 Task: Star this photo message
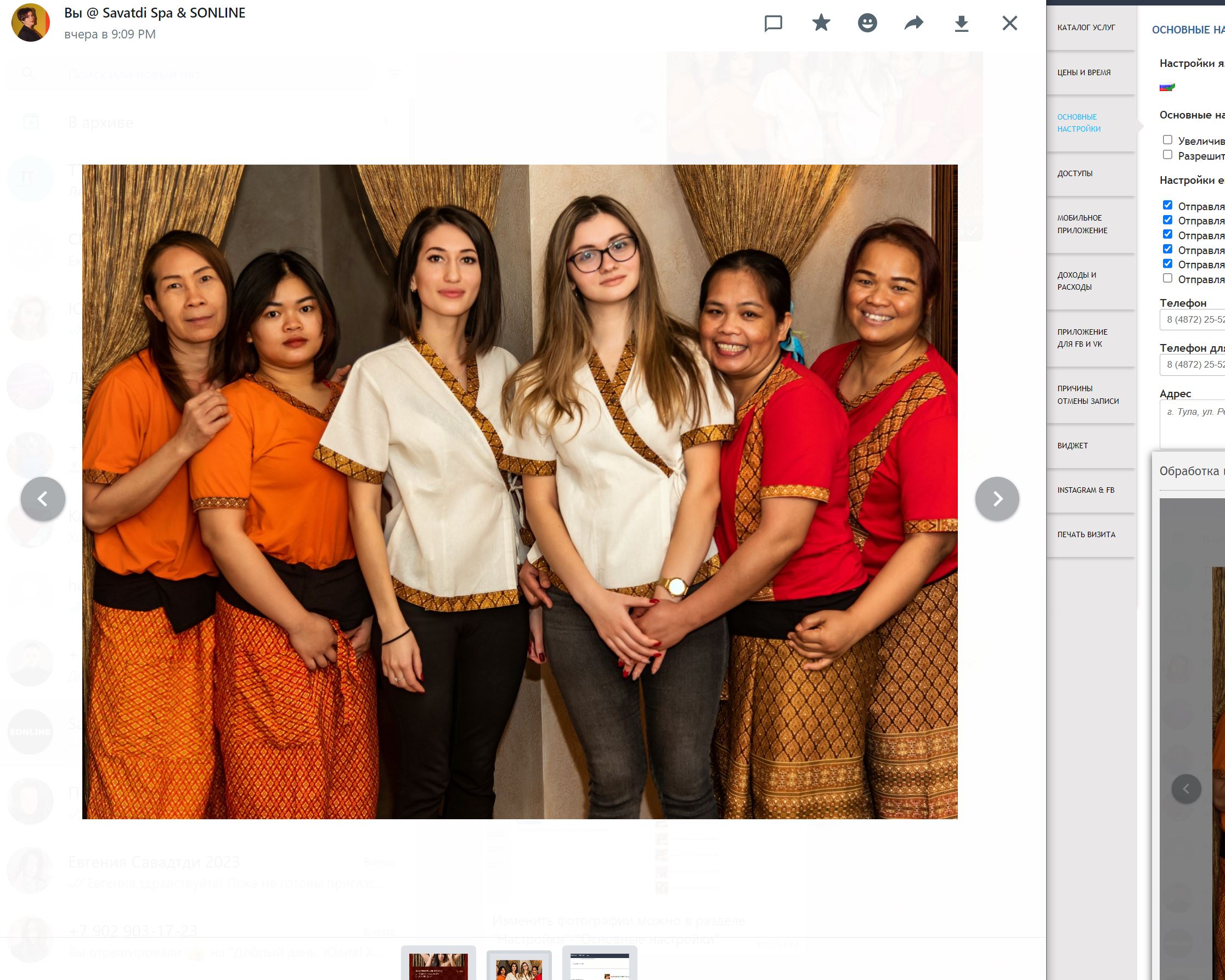pyautogui.click(x=821, y=23)
